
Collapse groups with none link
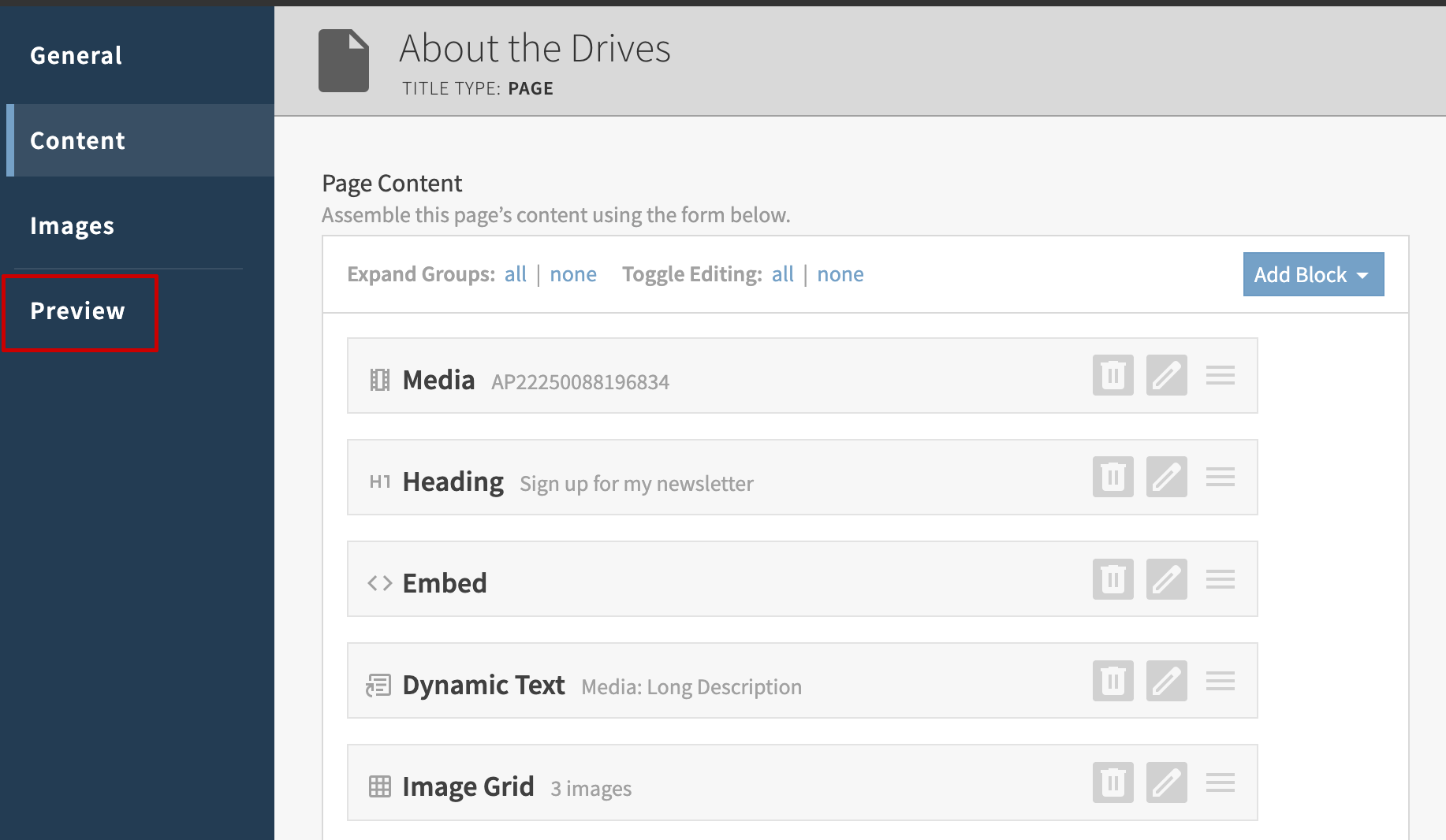tap(572, 274)
